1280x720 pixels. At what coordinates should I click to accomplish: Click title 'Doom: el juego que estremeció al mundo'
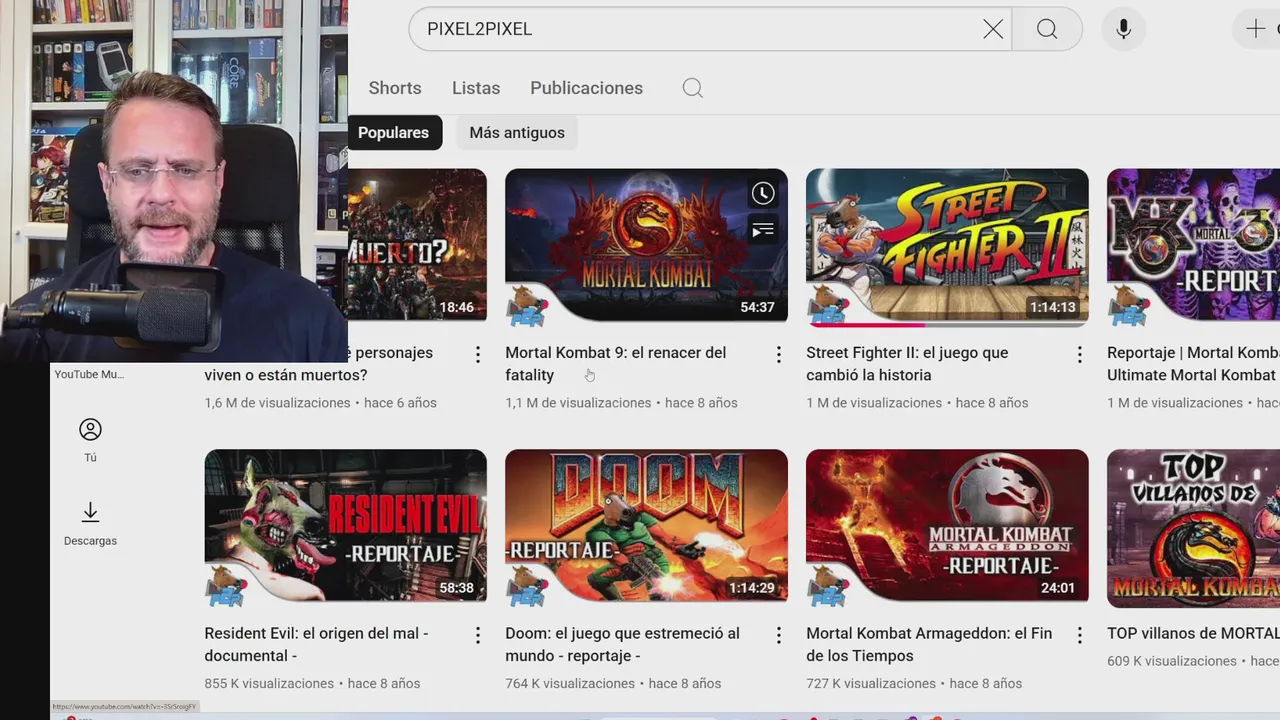622,644
